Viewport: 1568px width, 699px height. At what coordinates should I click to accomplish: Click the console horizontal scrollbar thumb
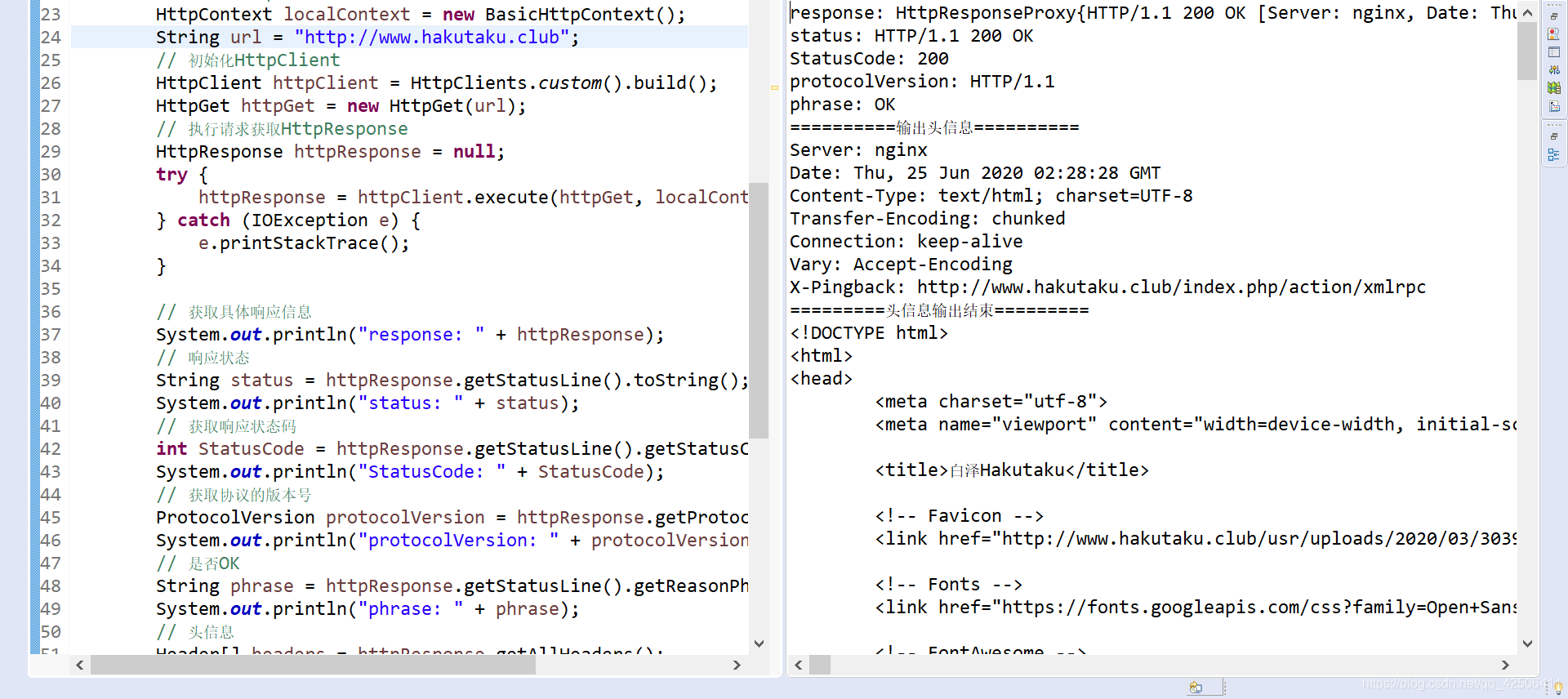pyautogui.click(x=820, y=665)
